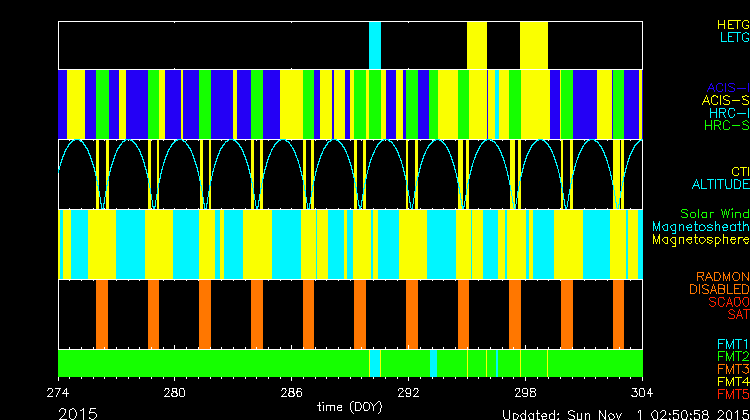Click the 304 tick on time axis

pos(641,392)
